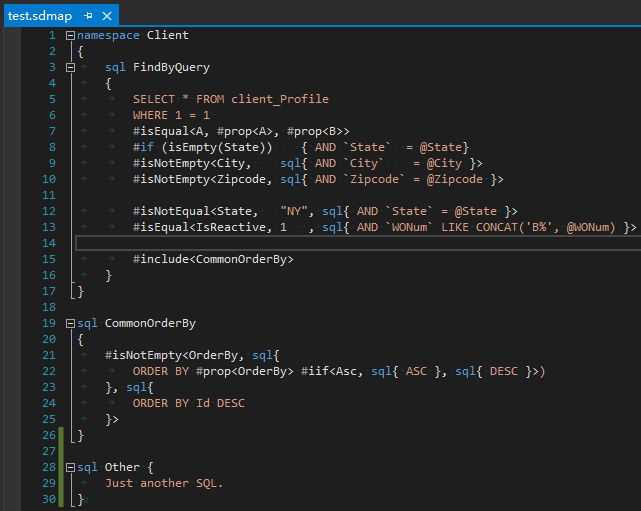Click the text 'Just another SQL.'
This screenshot has height=511, width=641.
pyautogui.click(x=164, y=484)
